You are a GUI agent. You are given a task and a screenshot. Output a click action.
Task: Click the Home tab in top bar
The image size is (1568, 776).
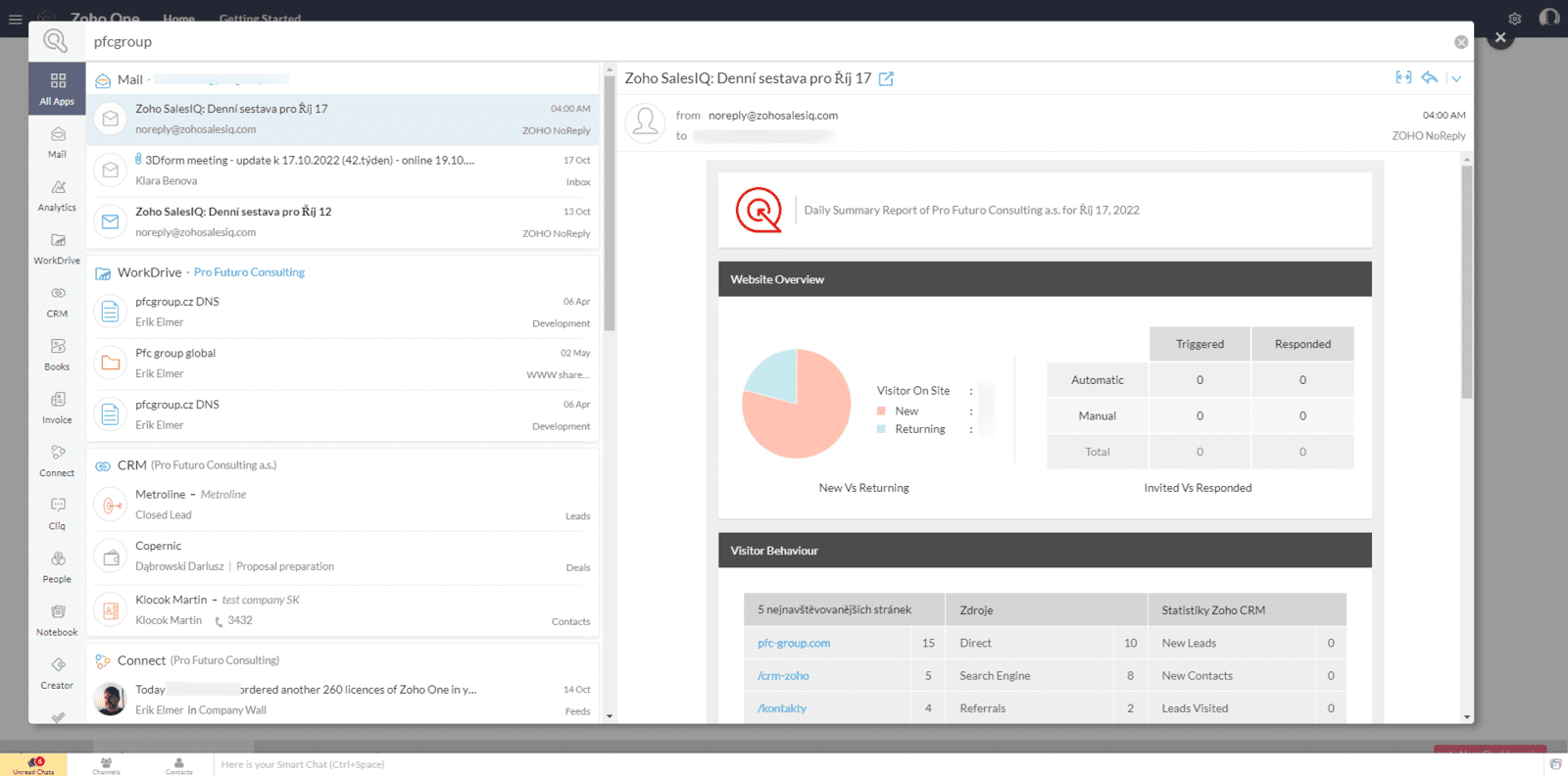(x=178, y=19)
